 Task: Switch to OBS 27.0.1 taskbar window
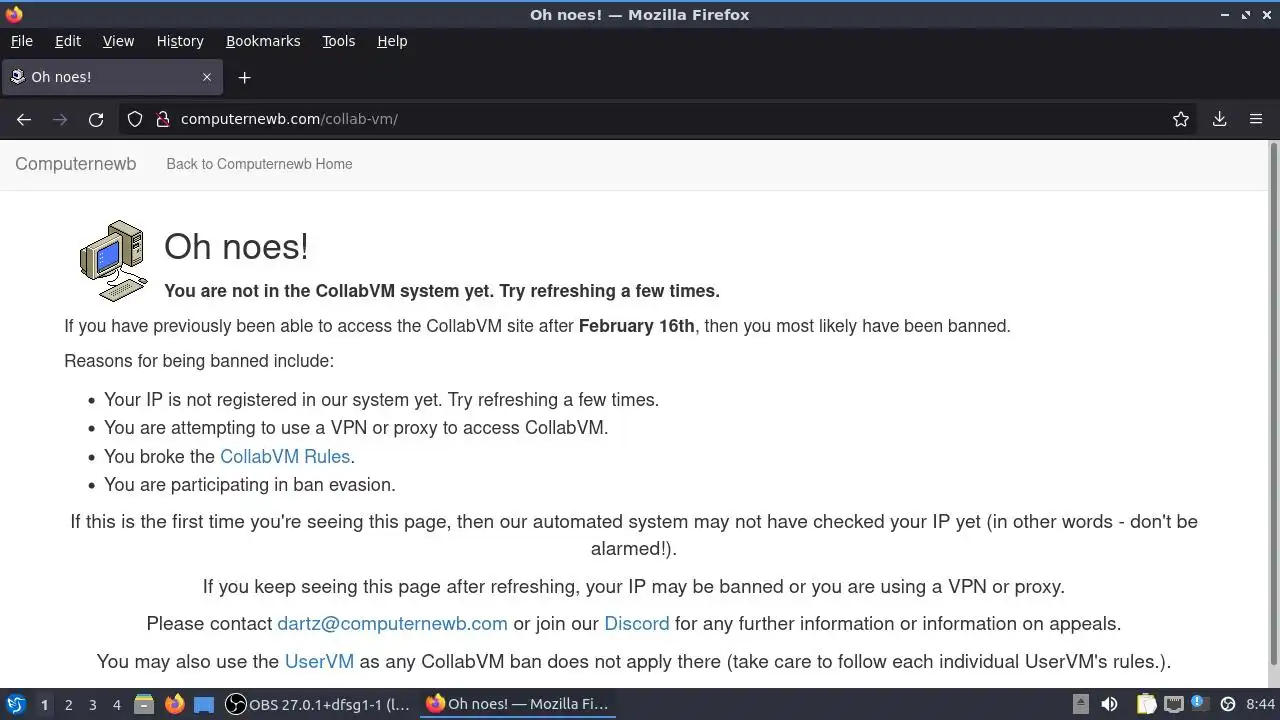click(x=318, y=704)
